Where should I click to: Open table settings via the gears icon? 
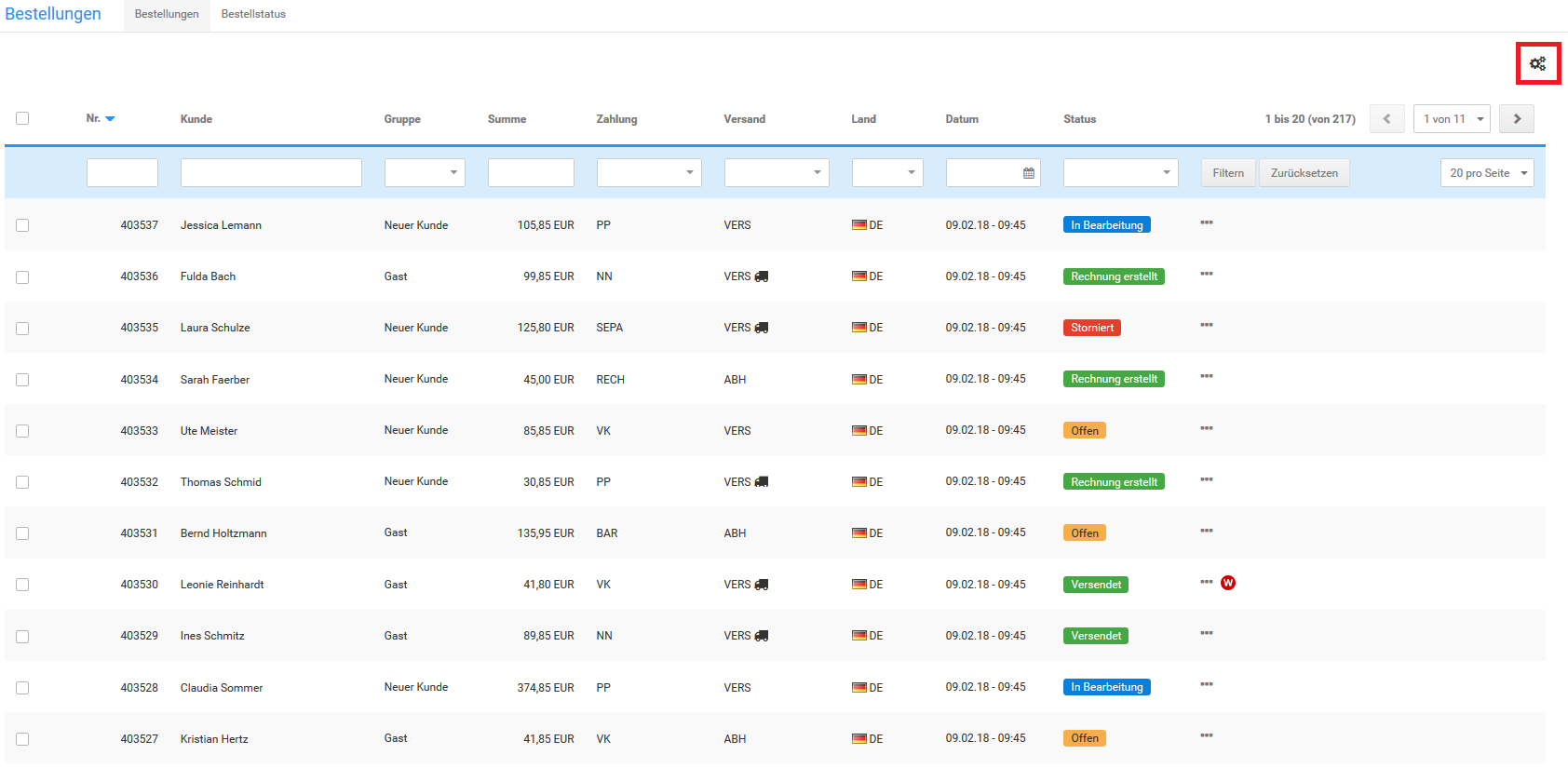coord(1537,63)
